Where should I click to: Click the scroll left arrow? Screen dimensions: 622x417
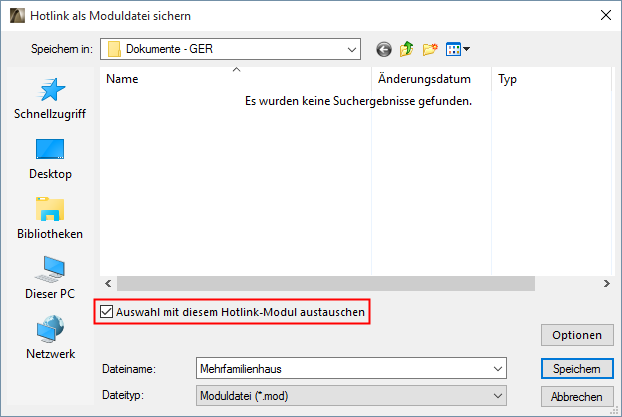(x=108, y=283)
